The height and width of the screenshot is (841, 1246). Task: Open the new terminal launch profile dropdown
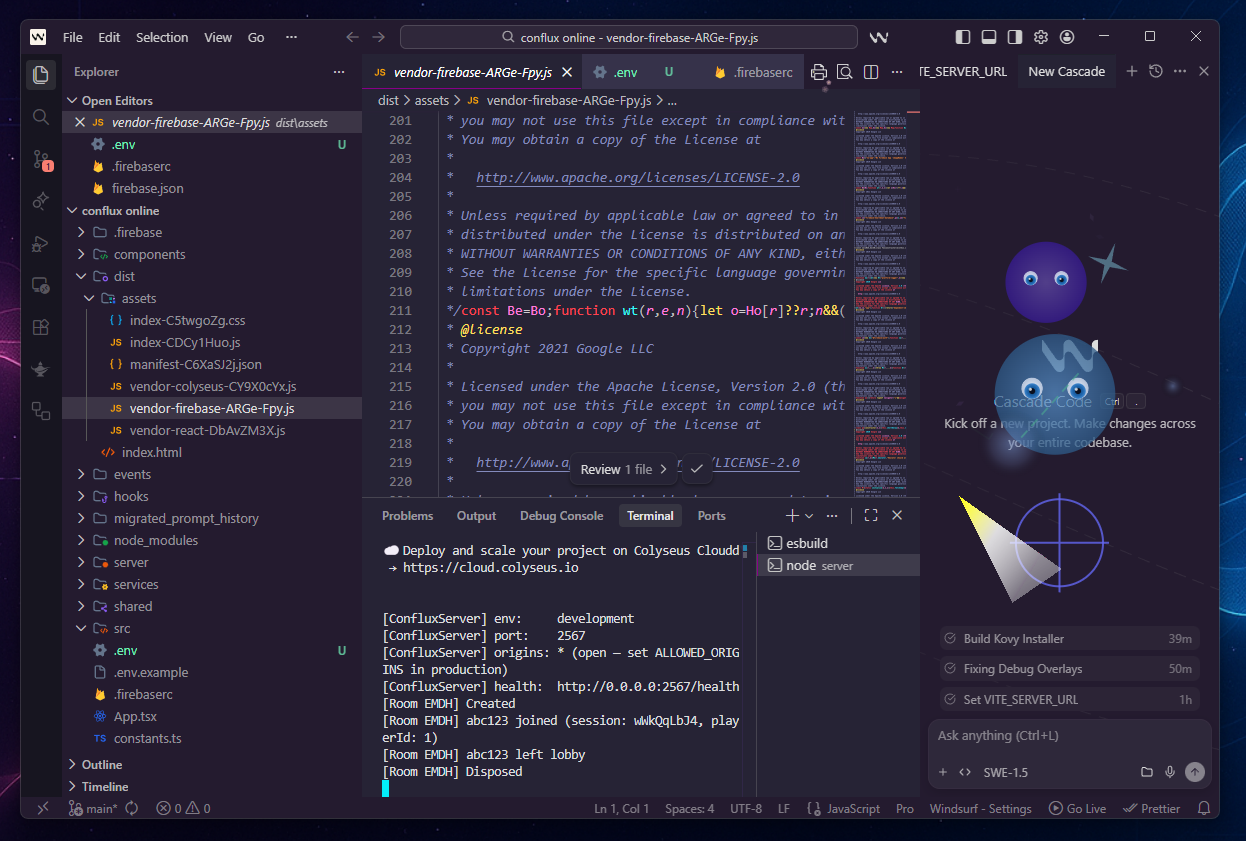[x=809, y=516]
